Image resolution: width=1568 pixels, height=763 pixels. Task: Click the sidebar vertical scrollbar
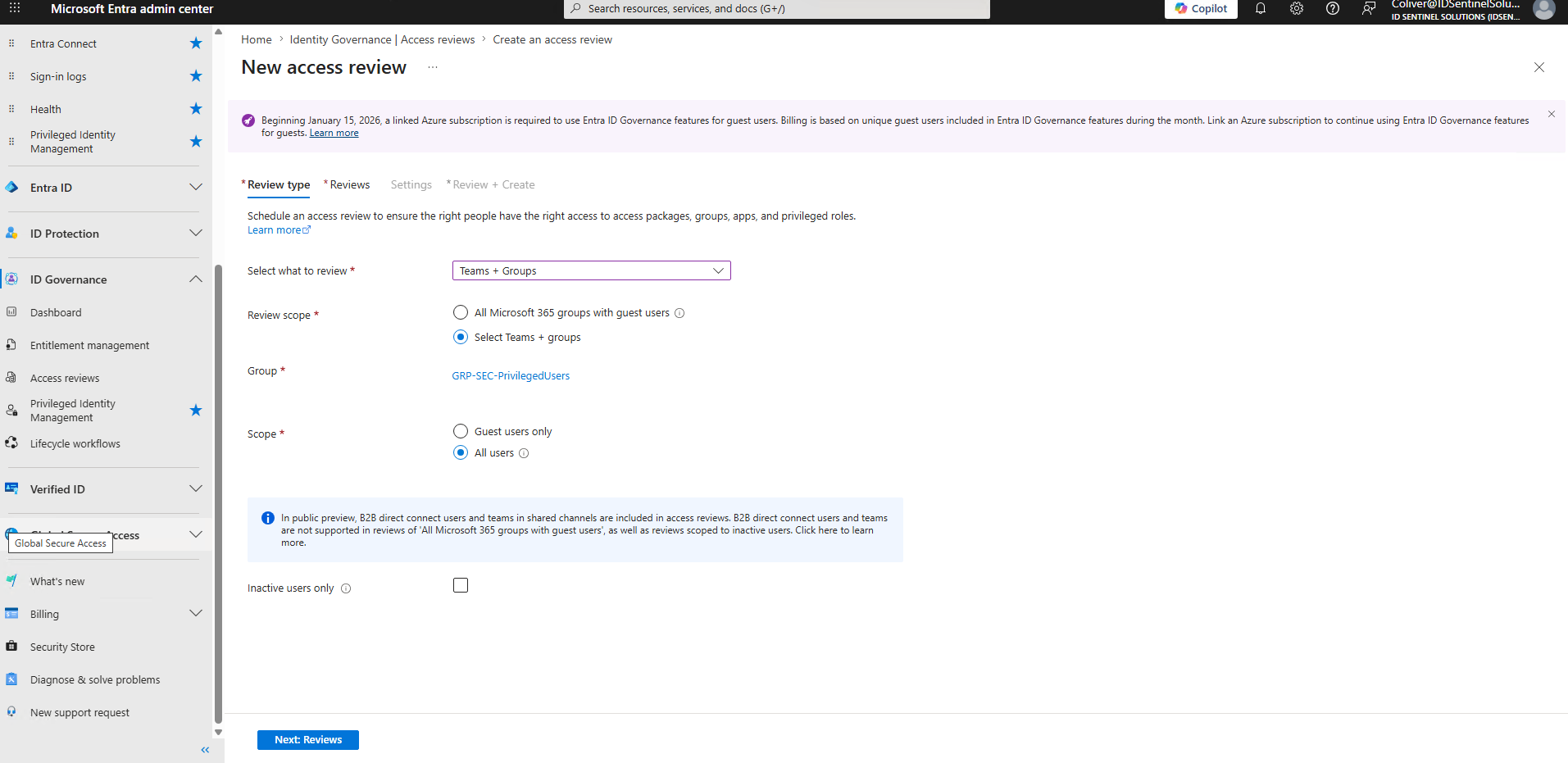pyautogui.click(x=218, y=494)
